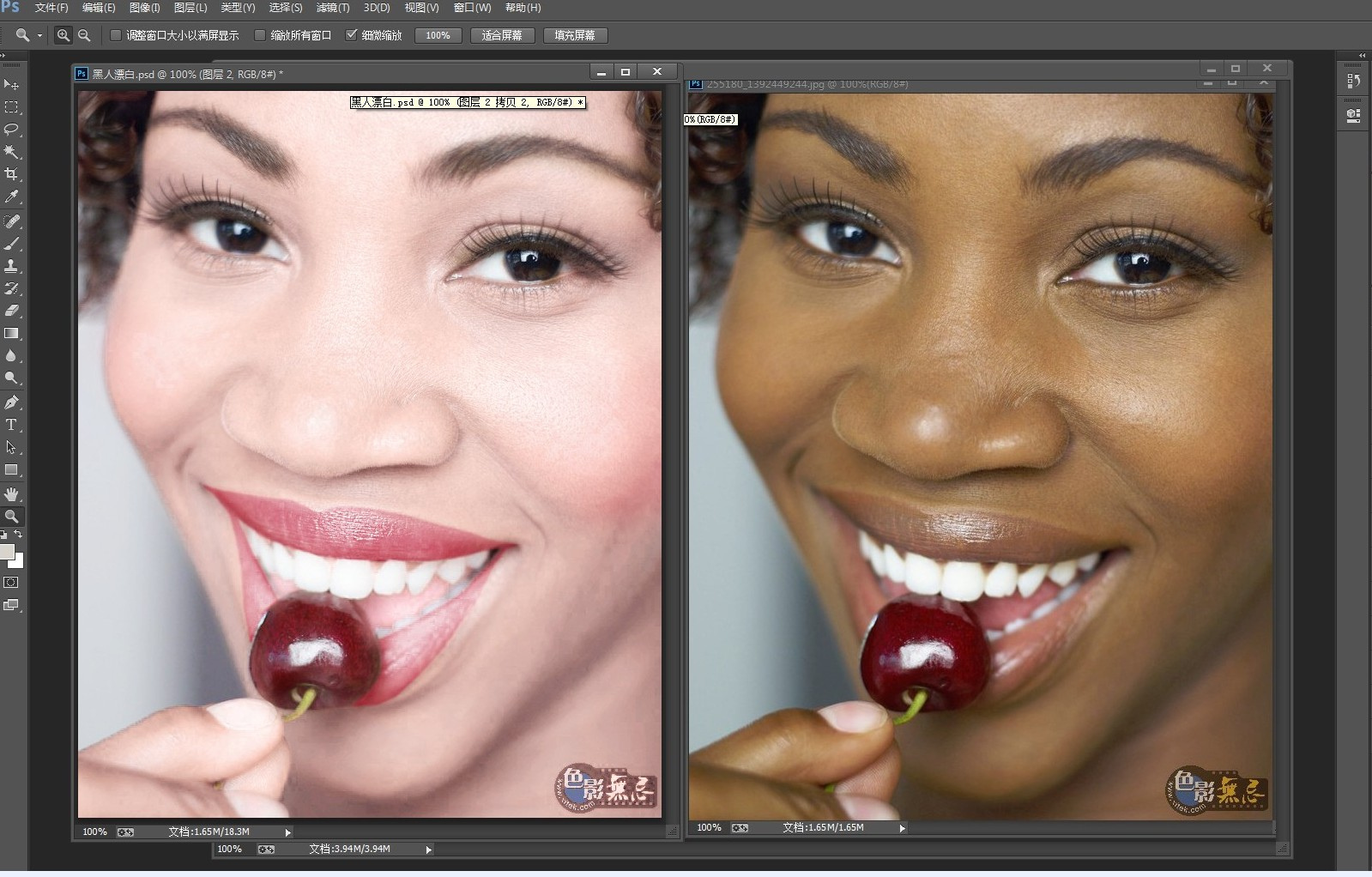
Task: Select the Dodge tool
Action: [x=11, y=378]
